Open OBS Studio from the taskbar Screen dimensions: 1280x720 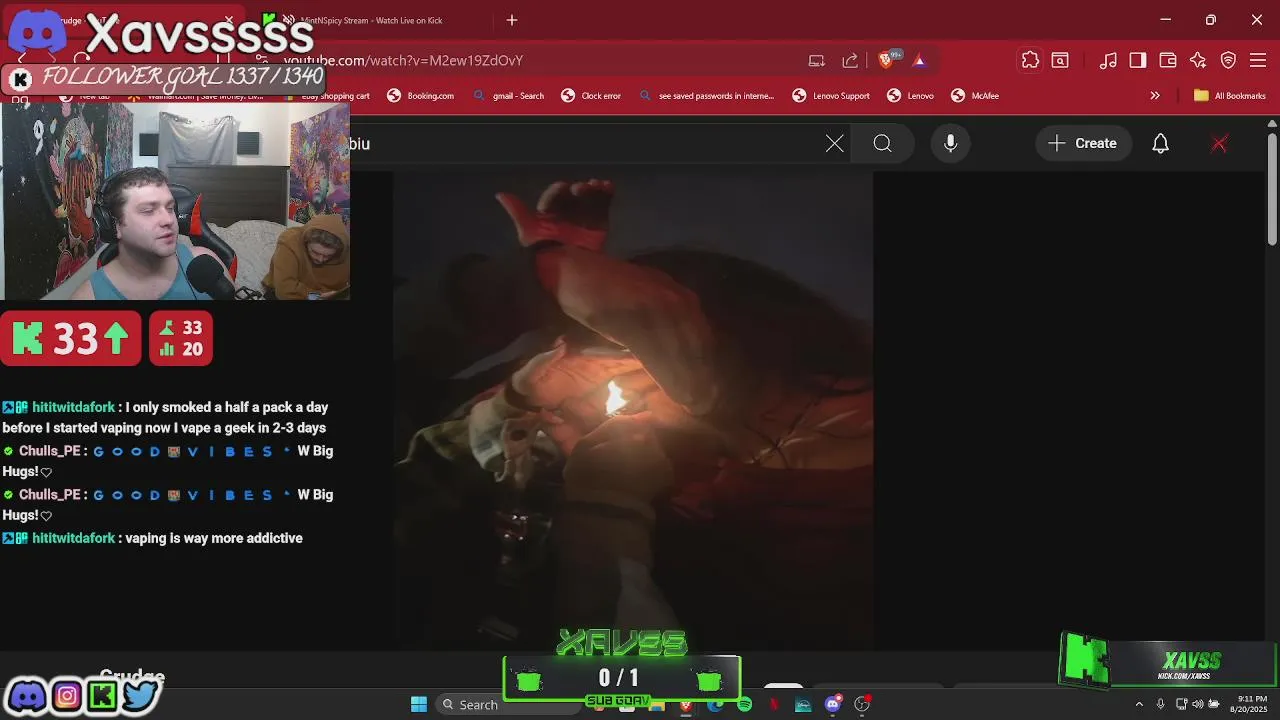[862, 705]
